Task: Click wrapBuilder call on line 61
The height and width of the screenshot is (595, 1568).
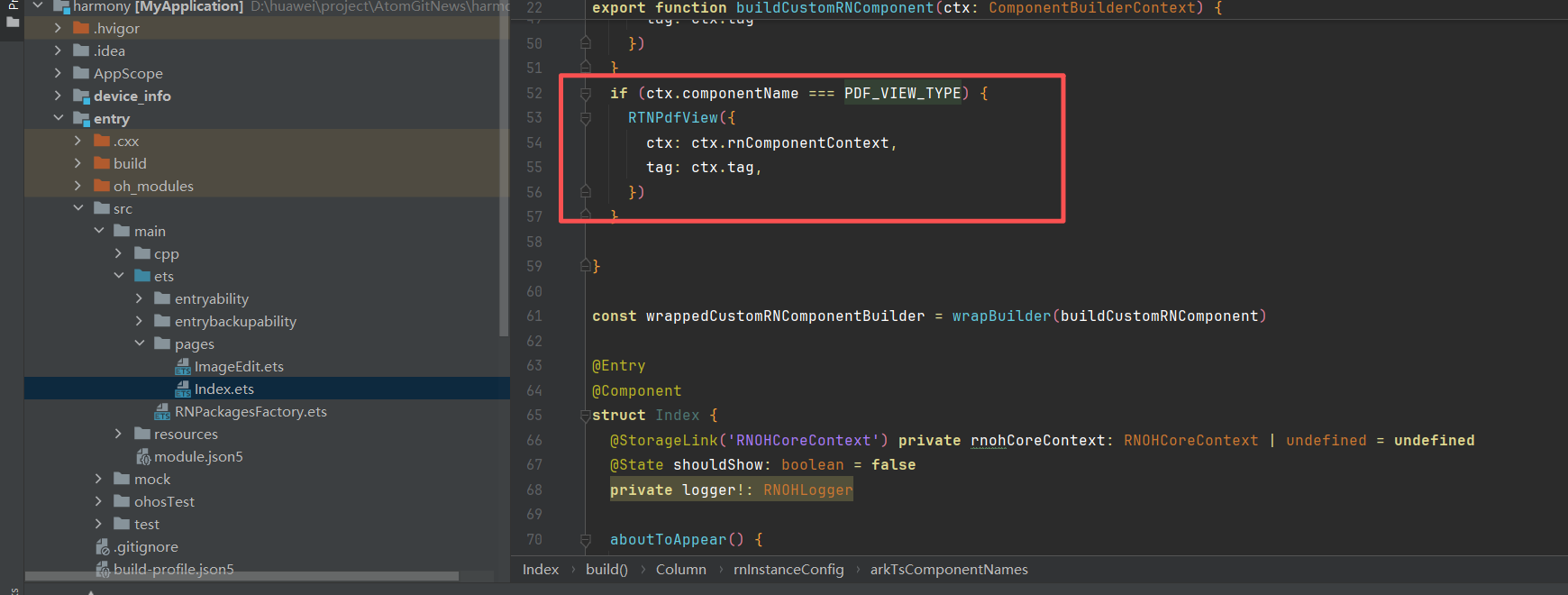Action: [1001, 316]
